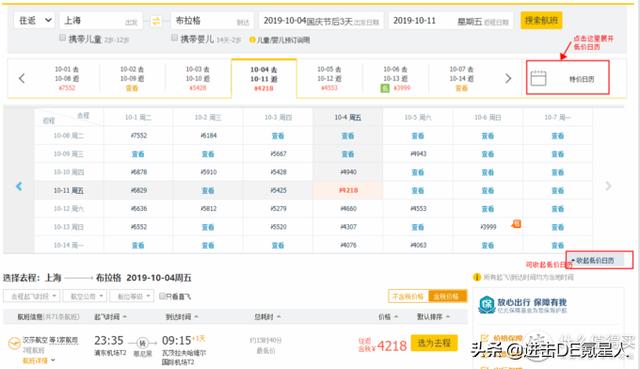Go to previous week of date tabs

pyautogui.click(x=22, y=78)
